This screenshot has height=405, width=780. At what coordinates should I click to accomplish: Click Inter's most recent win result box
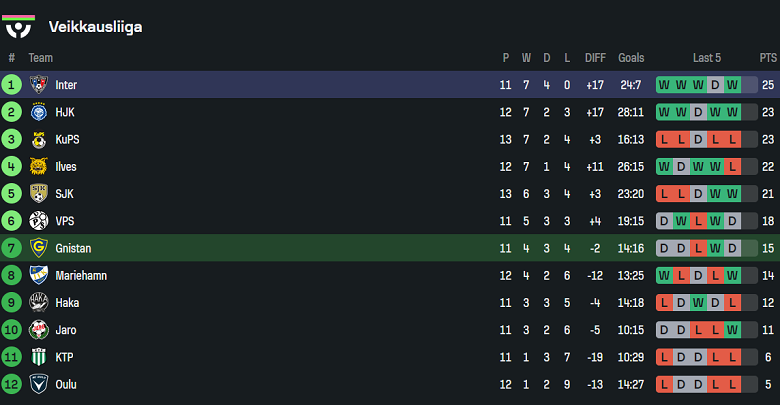(x=732, y=85)
